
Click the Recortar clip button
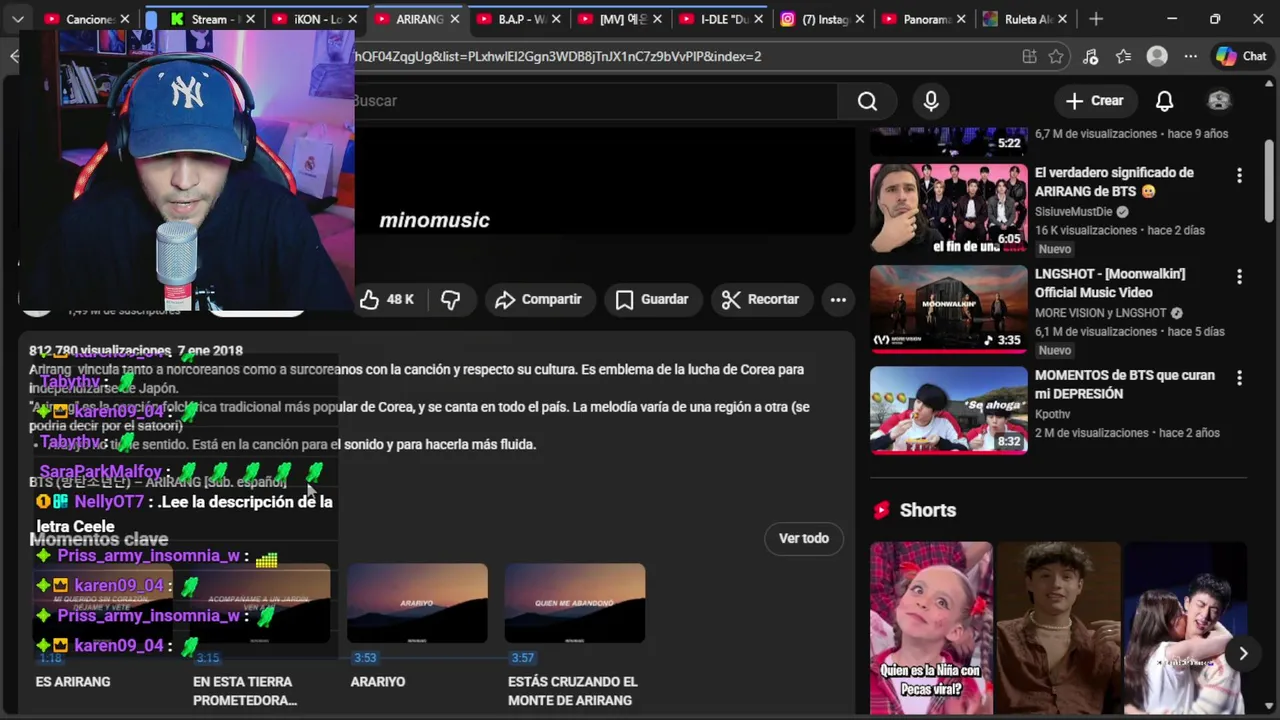click(x=761, y=299)
